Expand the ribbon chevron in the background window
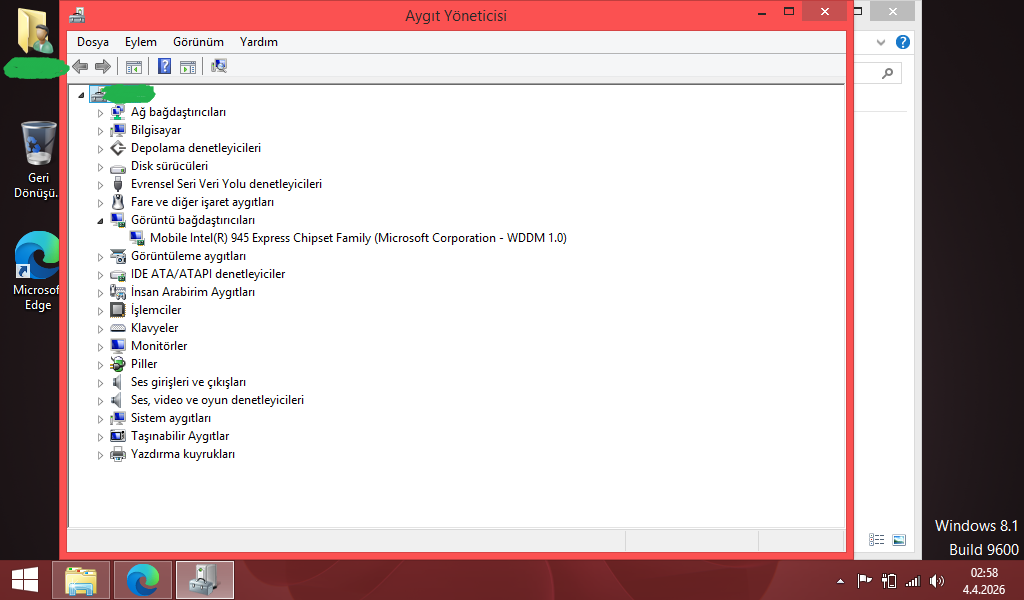This screenshot has height=600, width=1024. coord(880,43)
